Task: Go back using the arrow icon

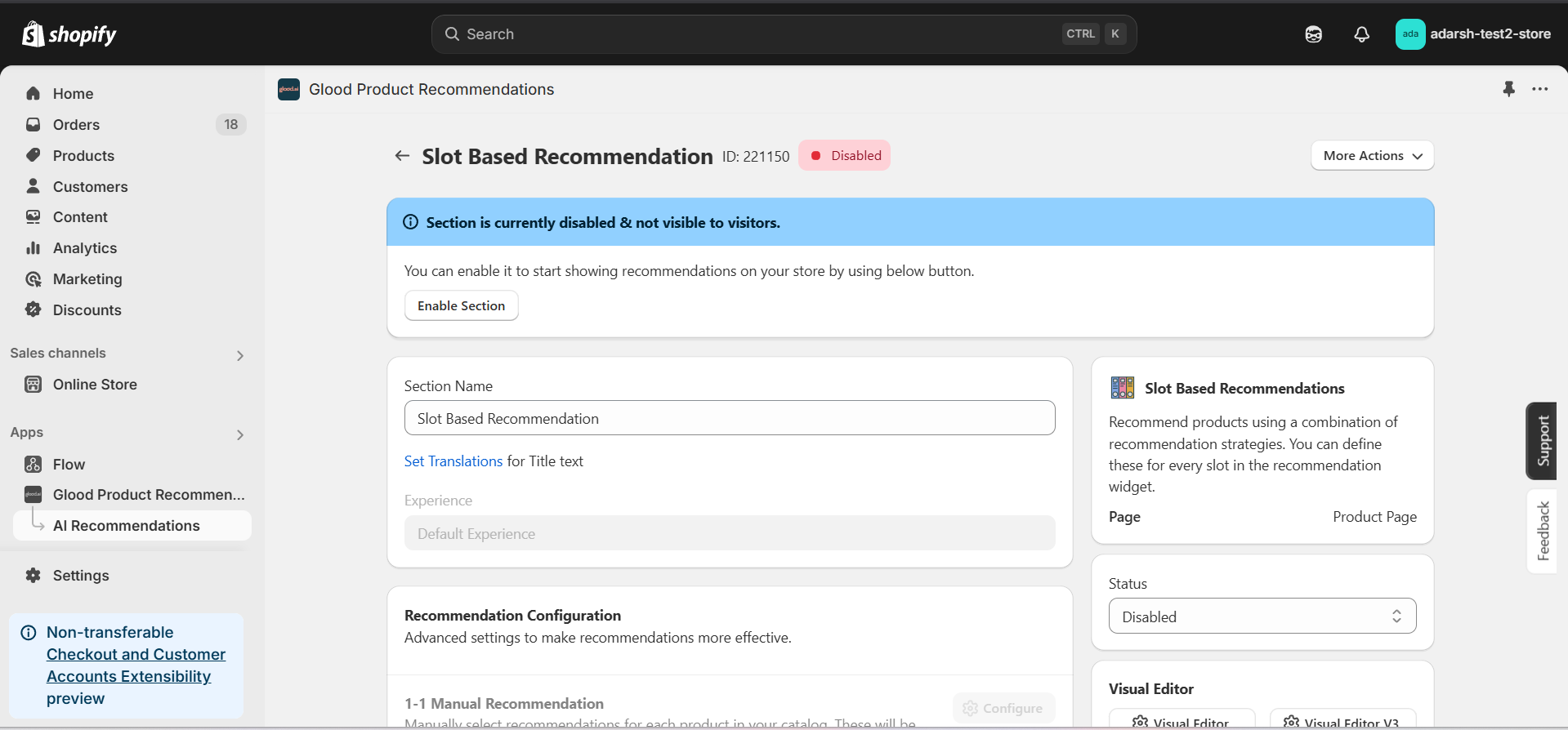Action: pos(402,156)
